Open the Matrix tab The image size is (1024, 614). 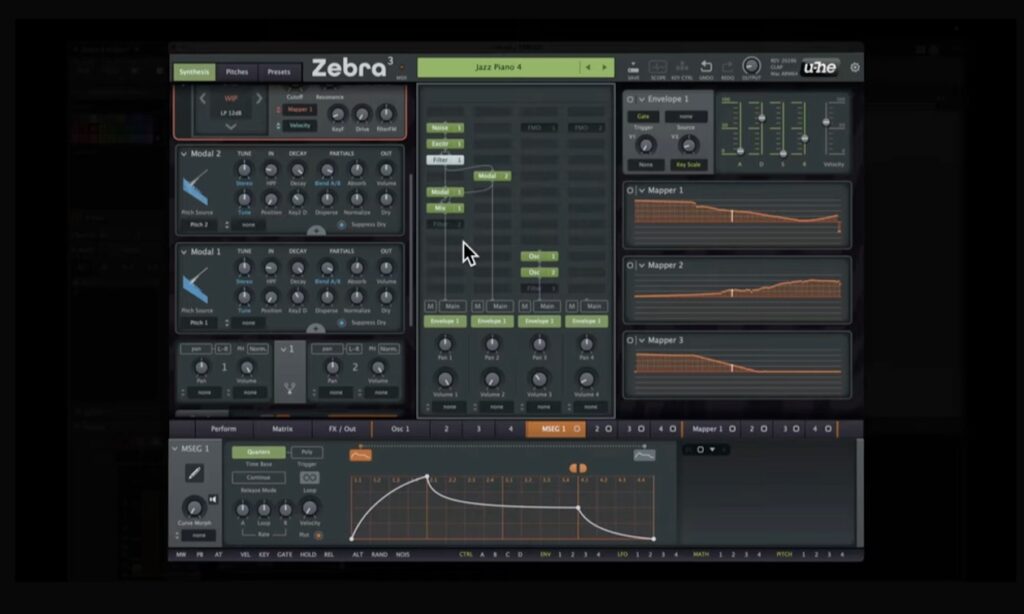click(x=282, y=428)
